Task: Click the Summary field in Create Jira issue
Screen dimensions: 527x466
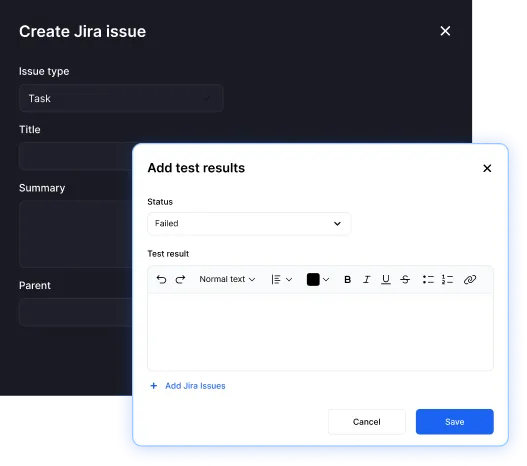Action: 76,234
